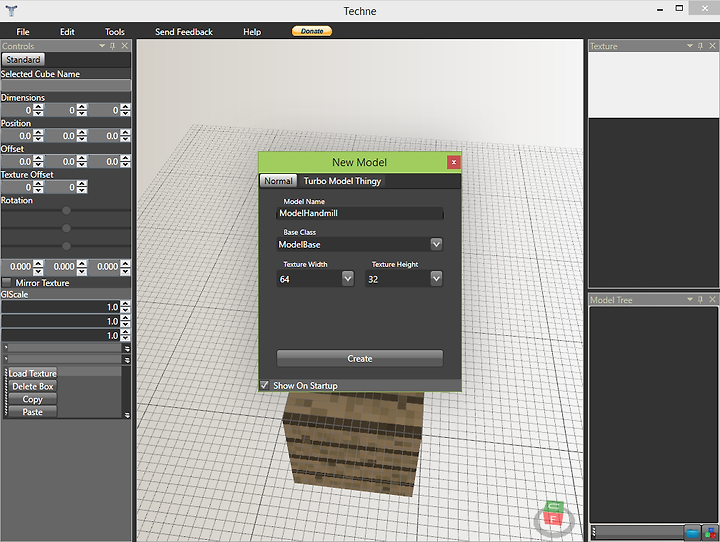Toggle pin on the Texture panel
The height and width of the screenshot is (542, 720).
(x=701, y=46)
